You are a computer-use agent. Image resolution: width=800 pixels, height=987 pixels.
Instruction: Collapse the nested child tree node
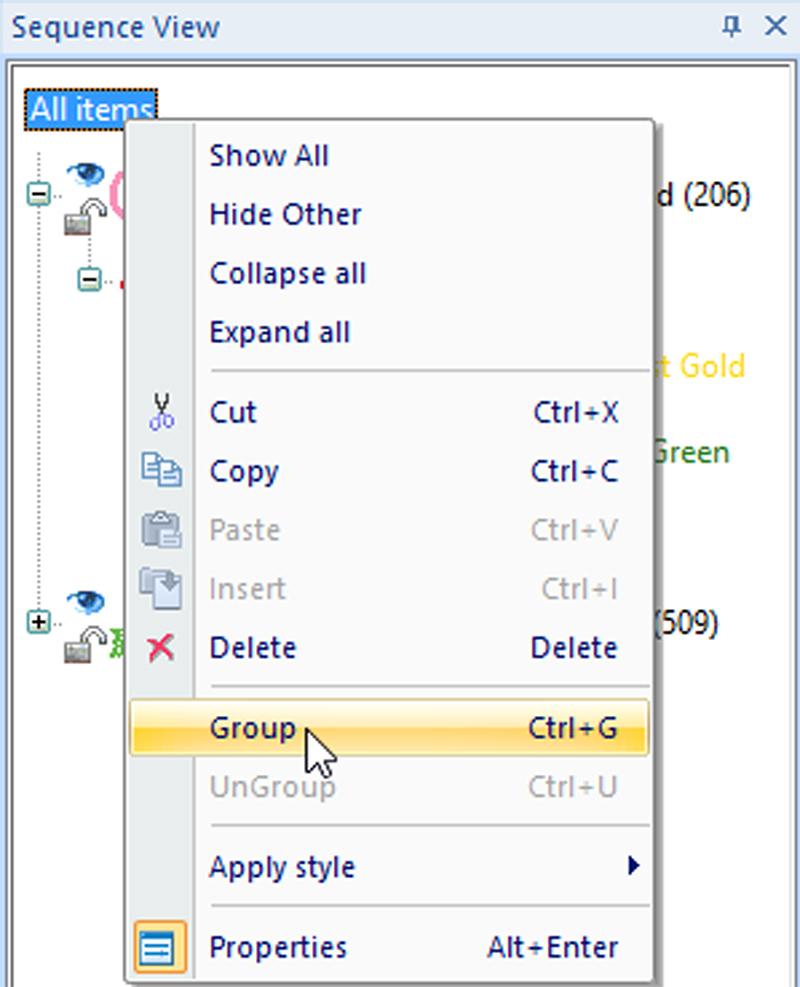coord(89,280)
